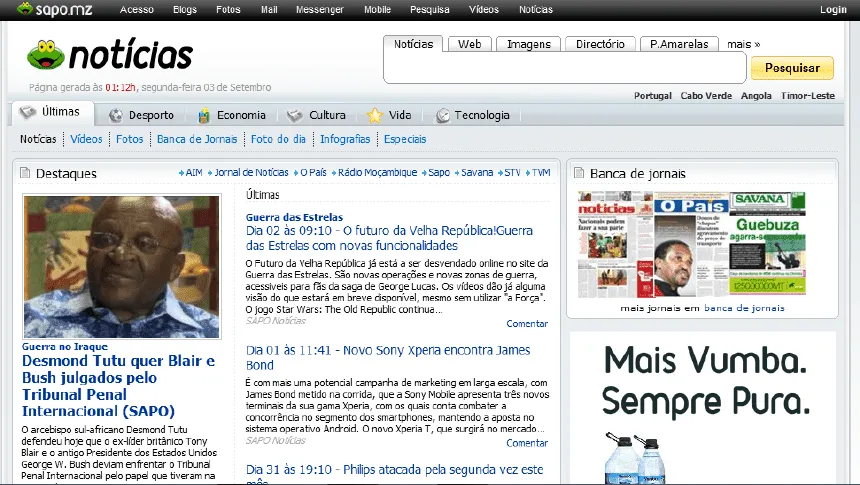Click the Login link

tap(833, 9)
